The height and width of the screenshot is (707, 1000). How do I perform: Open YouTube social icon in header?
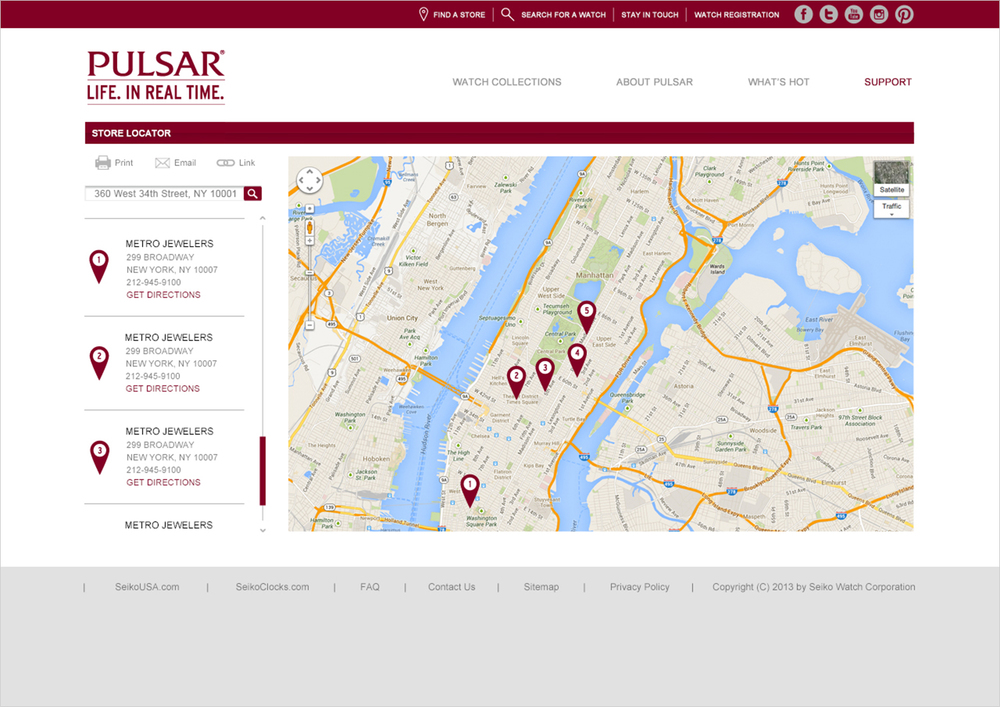coord(854,14)
